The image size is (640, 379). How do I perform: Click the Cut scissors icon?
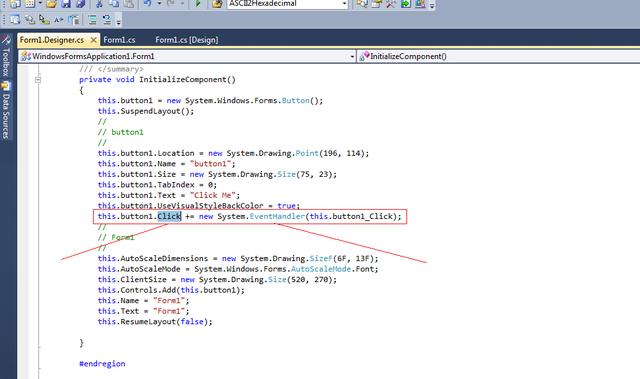(x=99, y=4)
